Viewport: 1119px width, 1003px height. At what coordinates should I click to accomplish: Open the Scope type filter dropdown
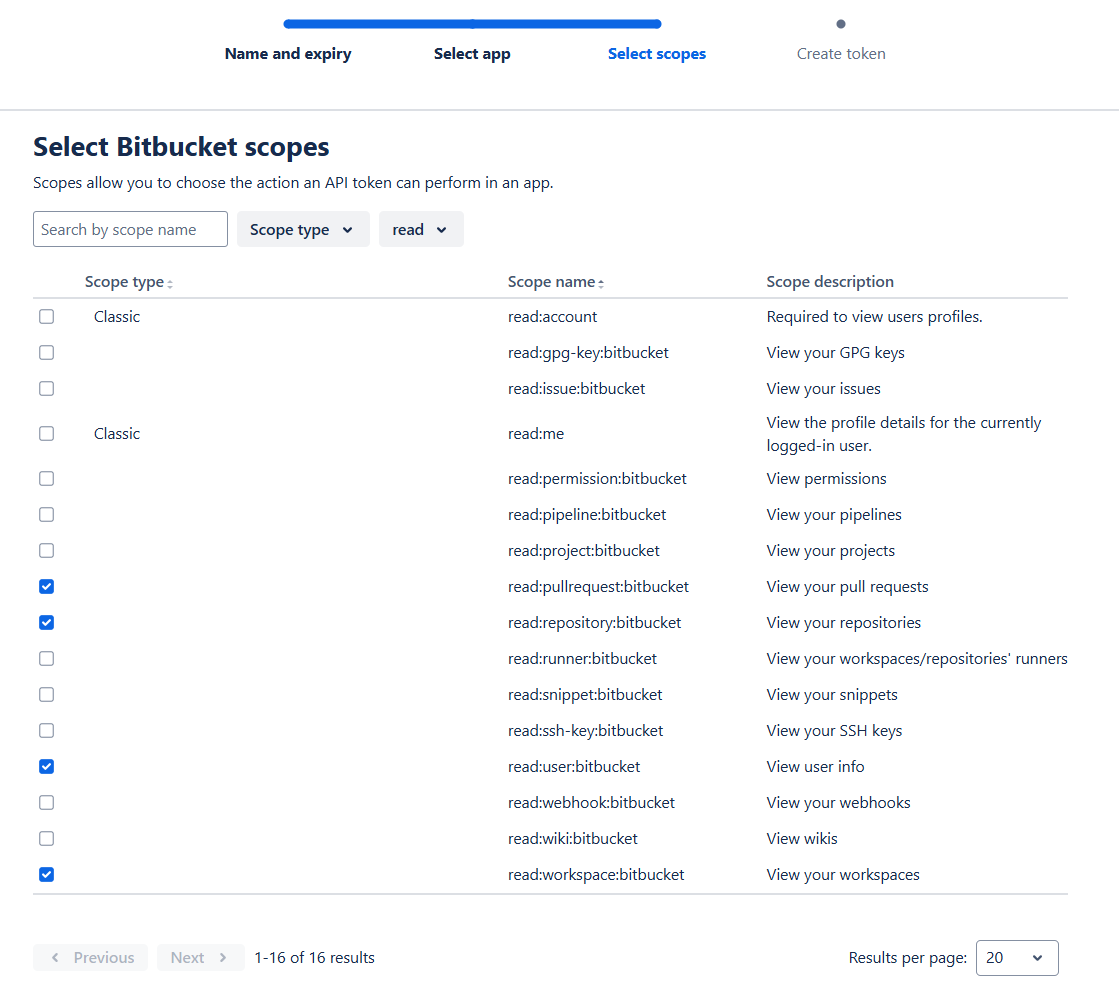pos(302,230)
